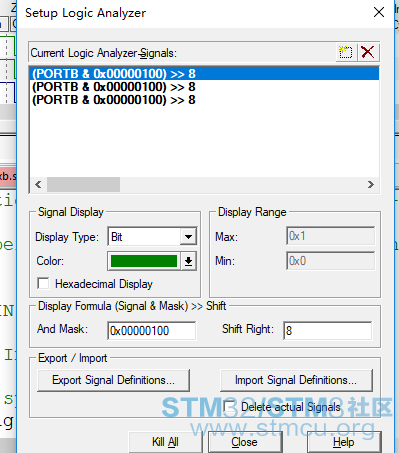Select the third PORTB signal entry
The width and height of the screenshot is (399, 453).
tap(204, 100)
